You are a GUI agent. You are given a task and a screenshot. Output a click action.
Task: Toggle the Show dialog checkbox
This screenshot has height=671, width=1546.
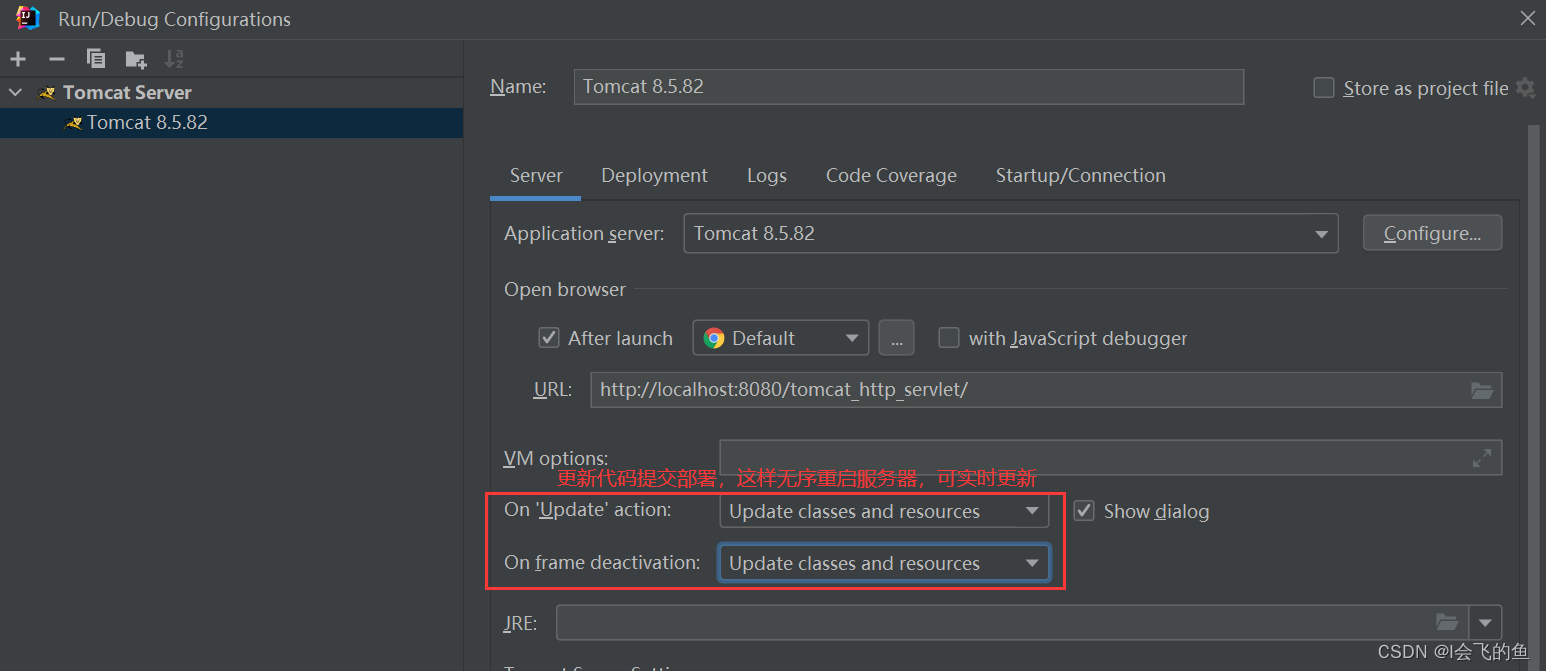pyautogui.click(x=1084, y=511)
